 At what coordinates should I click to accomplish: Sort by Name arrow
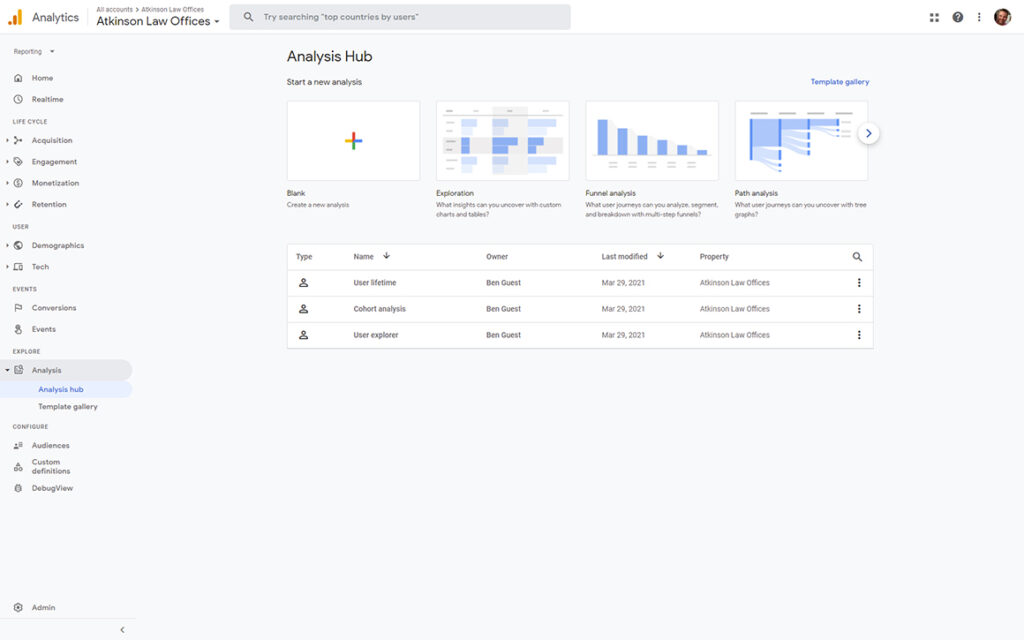(387, 256)
